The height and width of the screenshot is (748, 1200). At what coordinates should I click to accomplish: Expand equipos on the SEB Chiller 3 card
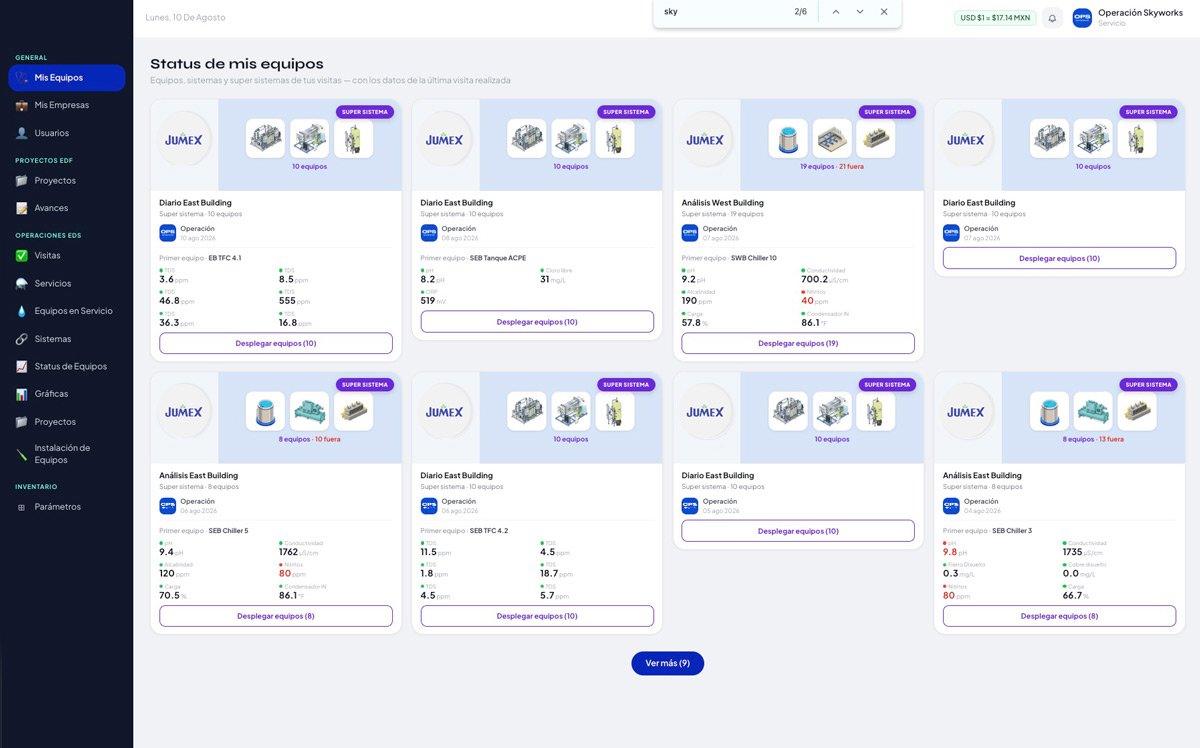1059,616
